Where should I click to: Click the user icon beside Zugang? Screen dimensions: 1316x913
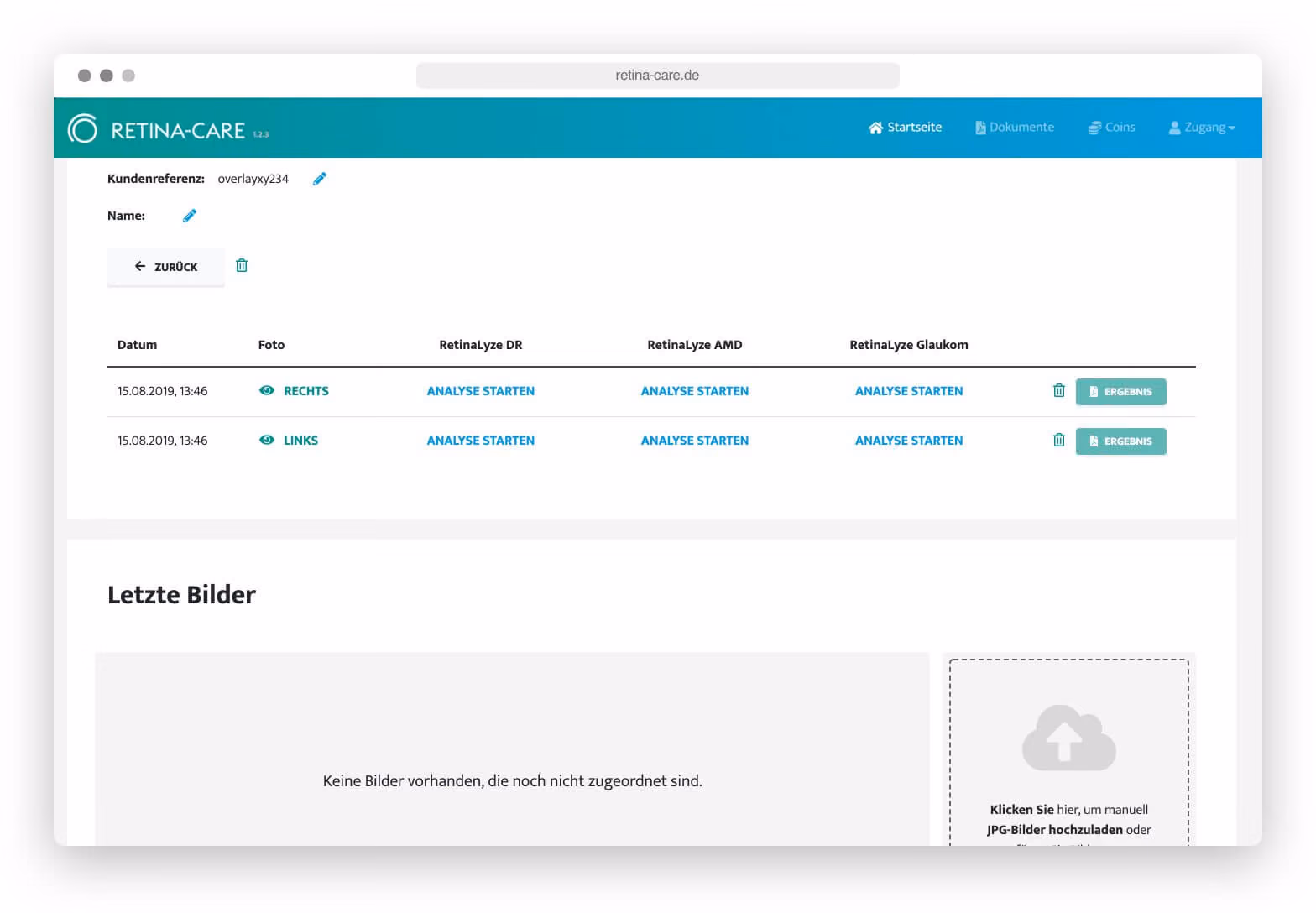point(1175,128)
